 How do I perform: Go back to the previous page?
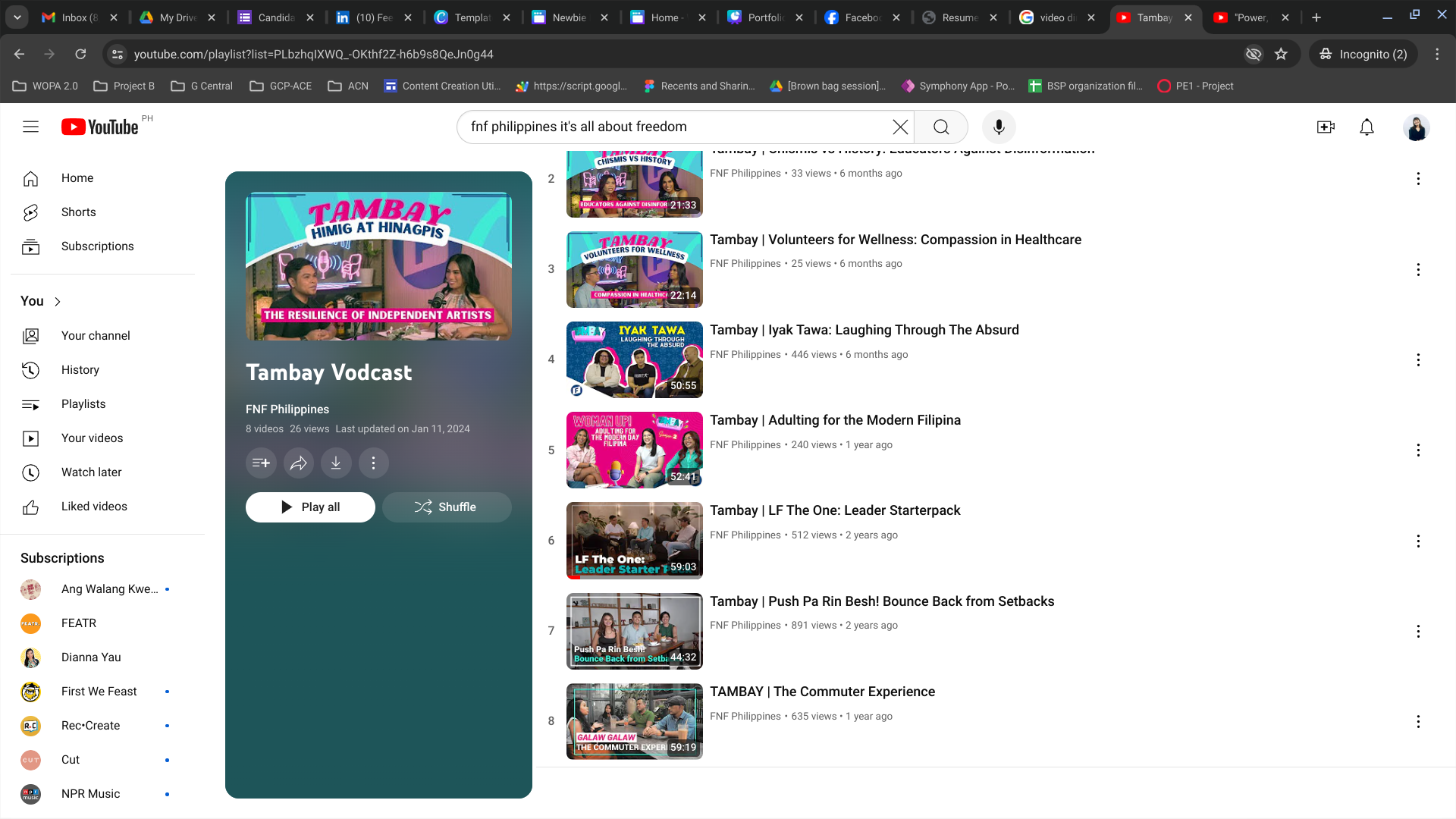[x=20, y=54]
